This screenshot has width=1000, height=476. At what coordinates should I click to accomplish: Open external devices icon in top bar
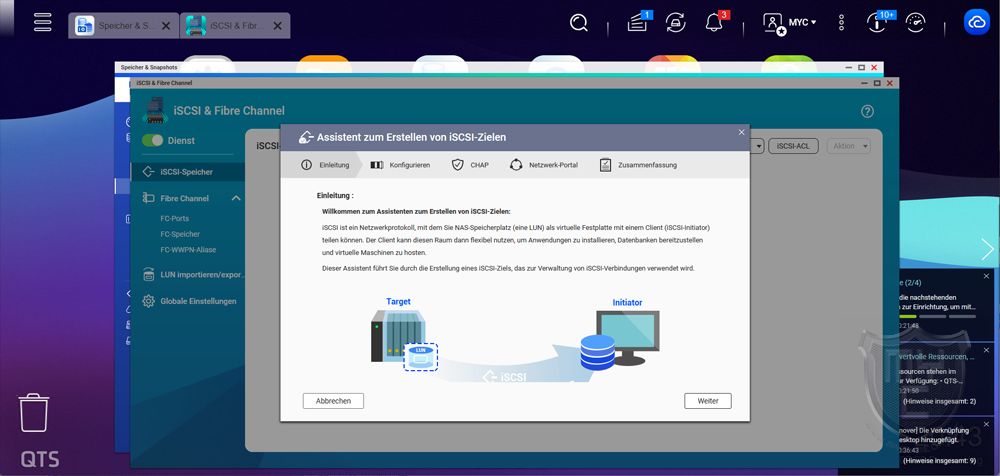coord(675,22)
